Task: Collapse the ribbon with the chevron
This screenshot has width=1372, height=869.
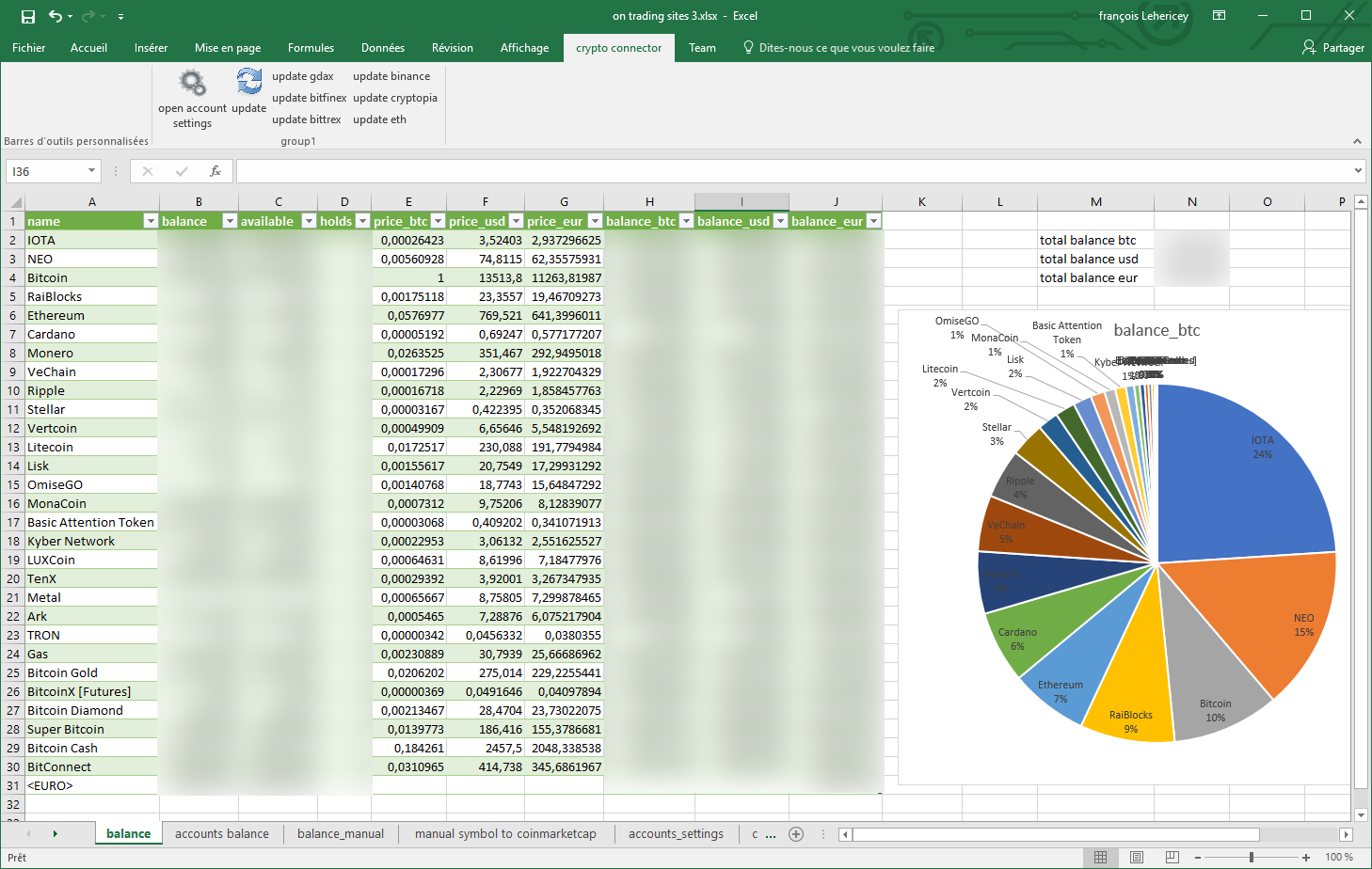Action: [1357, 141]
